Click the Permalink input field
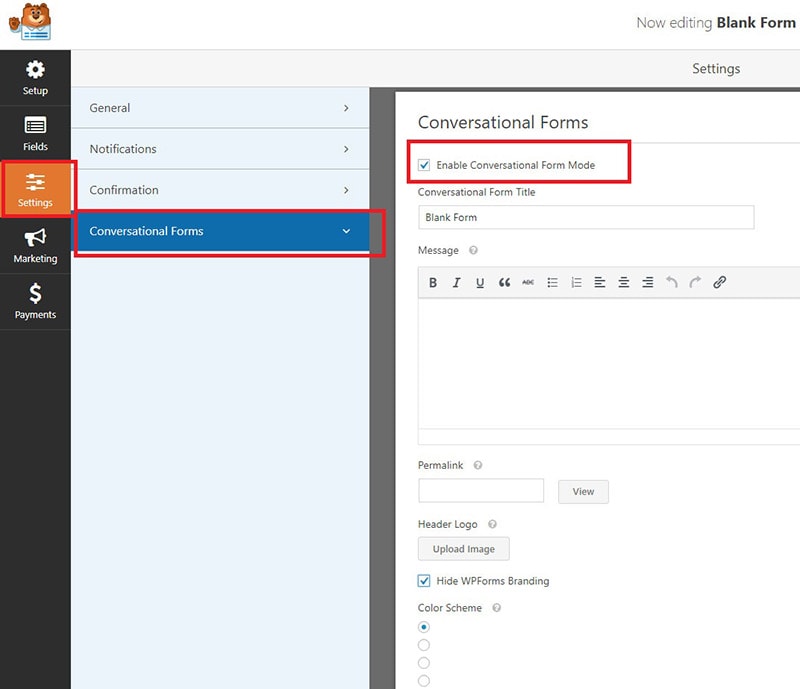Image resolution: width=800 pixels, height=689 pixels. (x=481, y=490)
